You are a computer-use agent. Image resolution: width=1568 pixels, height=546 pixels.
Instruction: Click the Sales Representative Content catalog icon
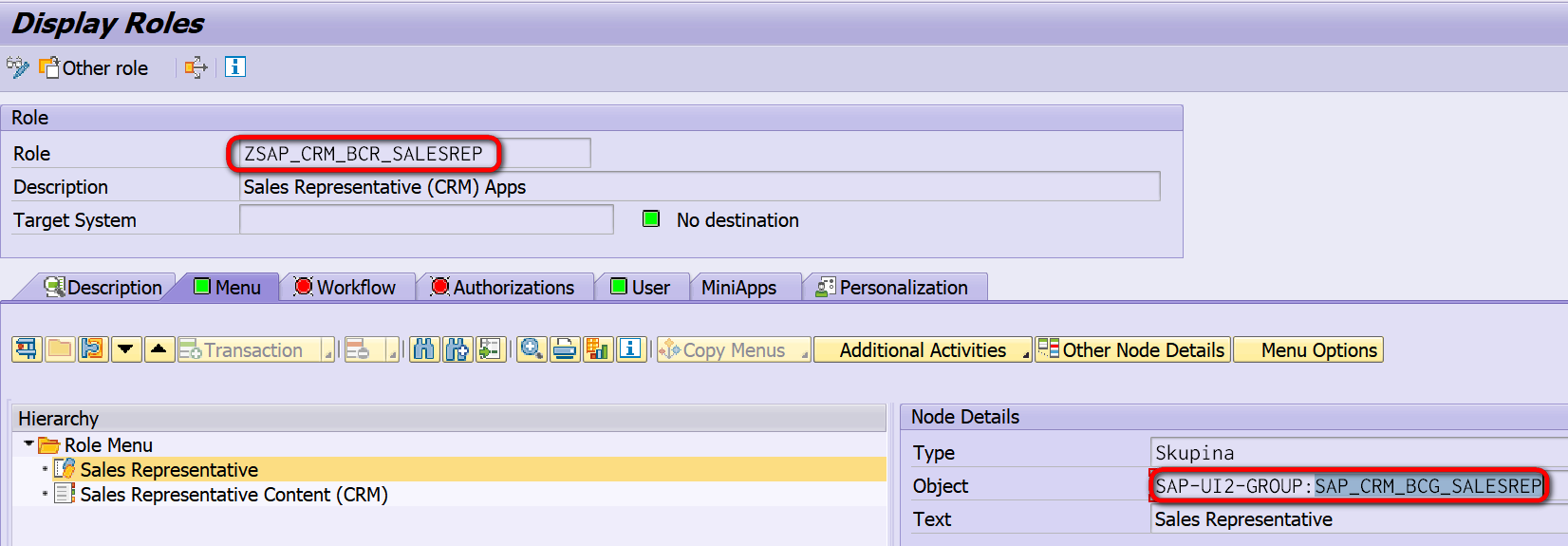click(65, 493)
